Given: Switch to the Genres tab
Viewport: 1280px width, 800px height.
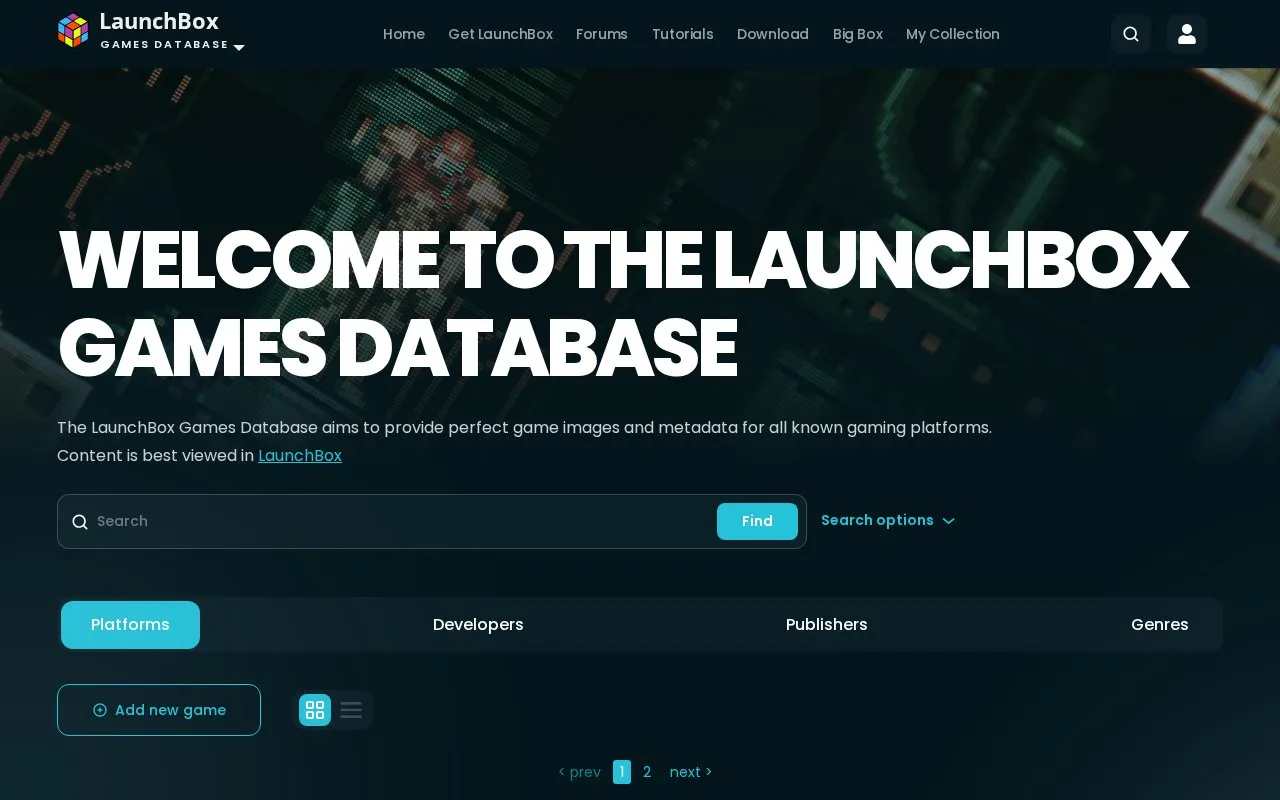Looking at the screenshot, I should point(1160,625).
